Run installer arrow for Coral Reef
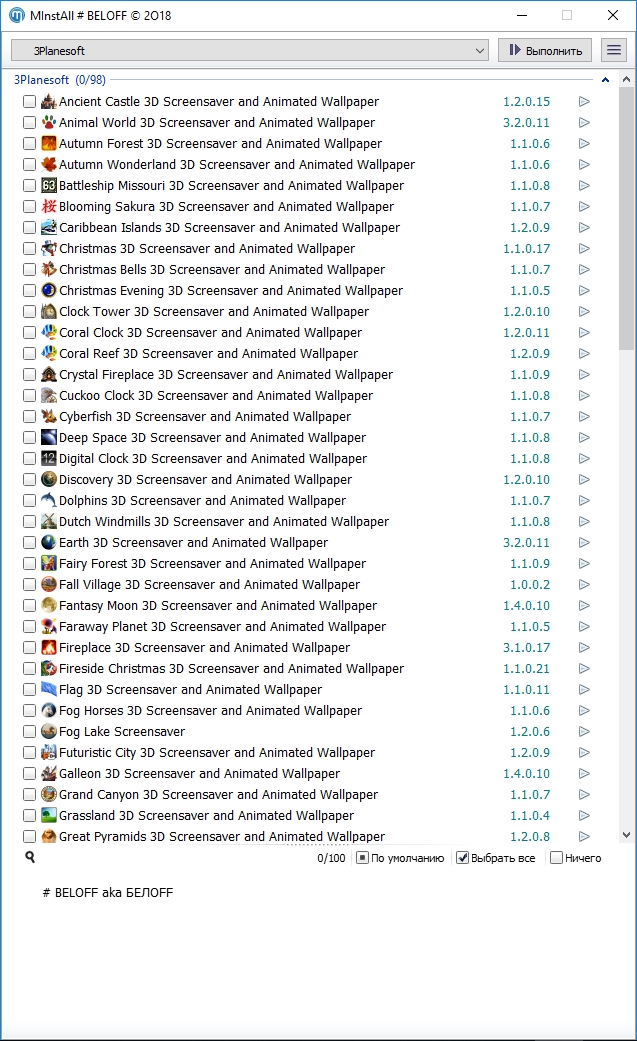Image resolution: width=637 pixels, height=1041 pixels. pos(585,353)
